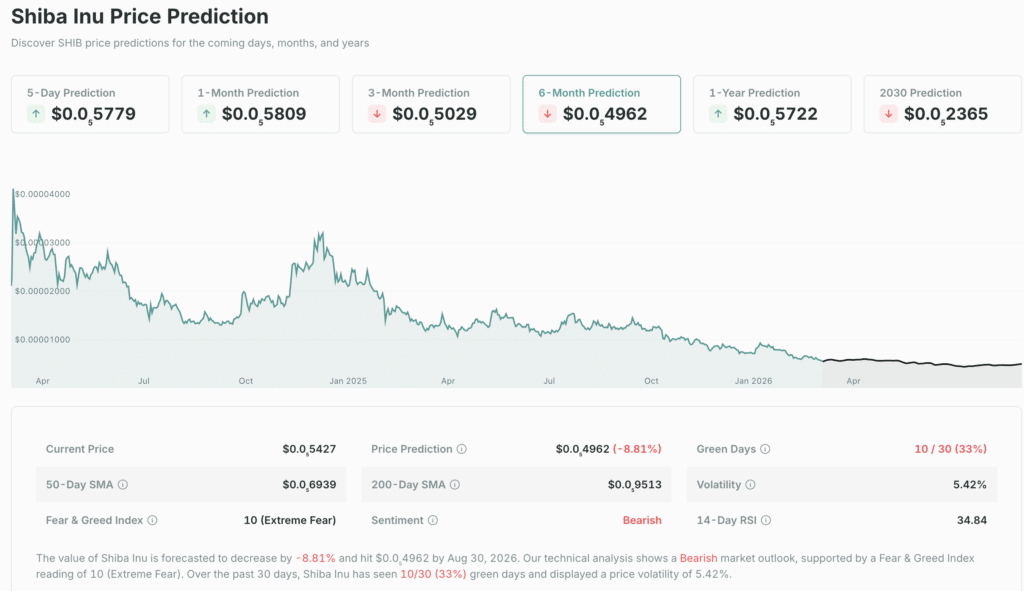This screenshot has height=591, width=1024.
Task: Click the red 10/30 (33%) text in the paragraph
Action: click(x=432, y=574)
